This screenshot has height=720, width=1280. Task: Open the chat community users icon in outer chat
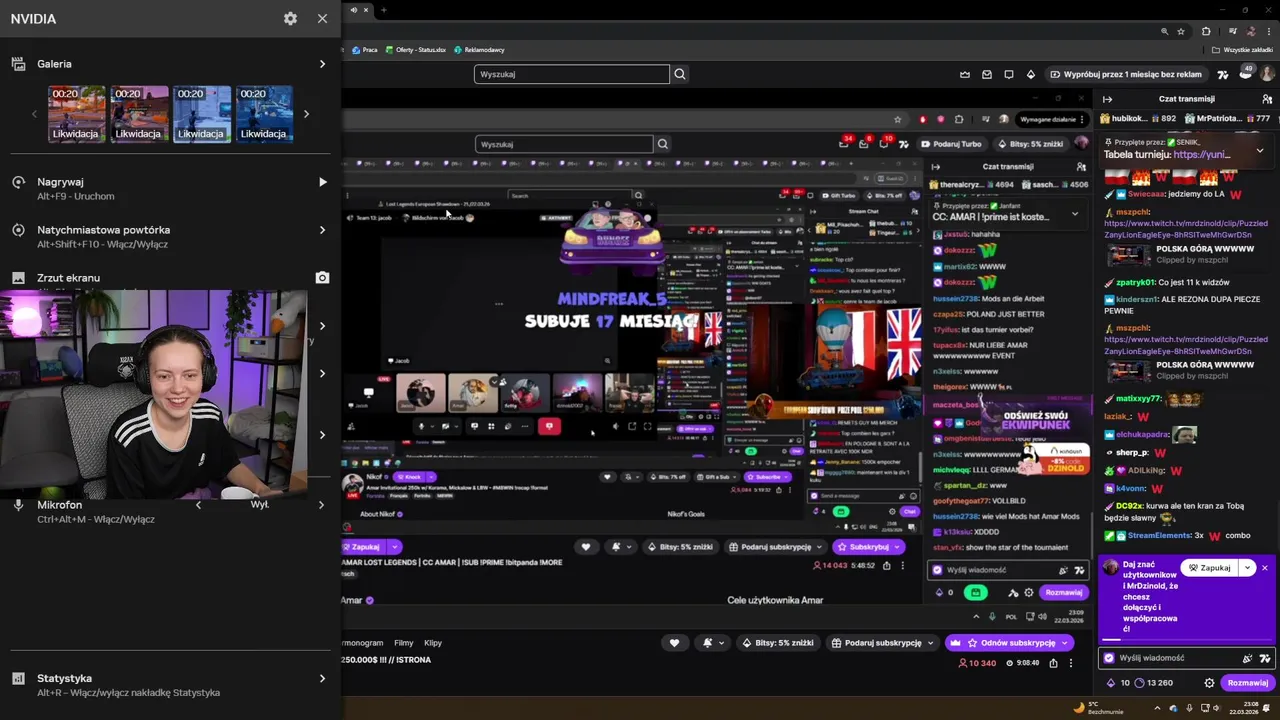click(x=1267, y=99)
